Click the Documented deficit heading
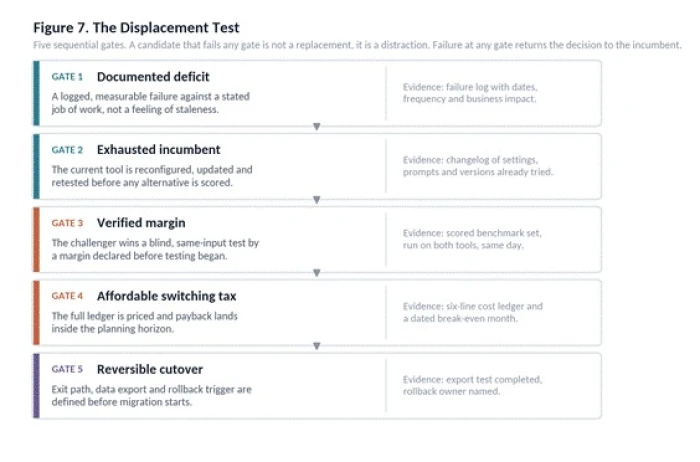This screenshot has width=700, height=462. coord(153,77)
